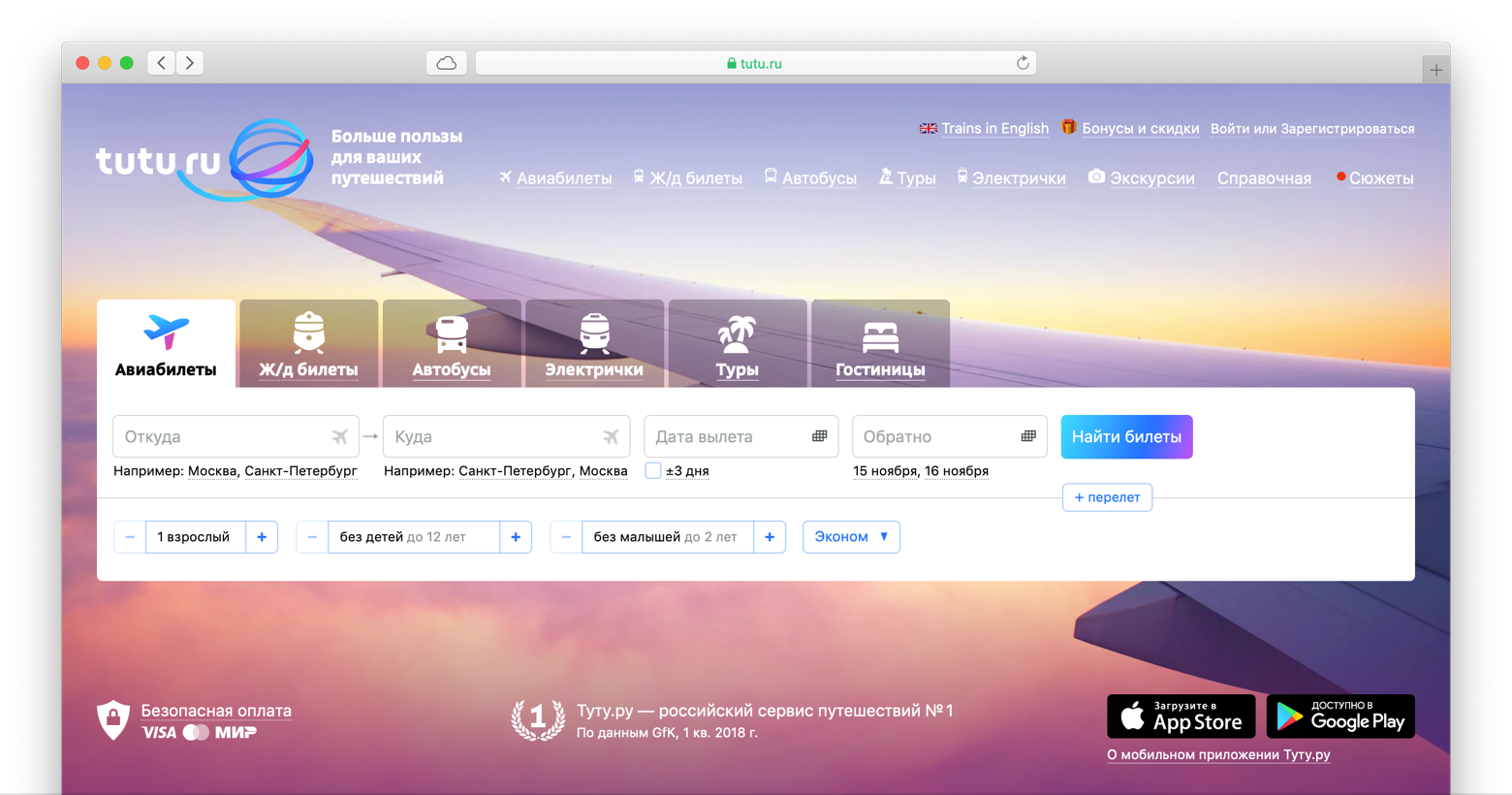
Task: Open Электрички in top navigation
Action: (x=1020, y=178)
